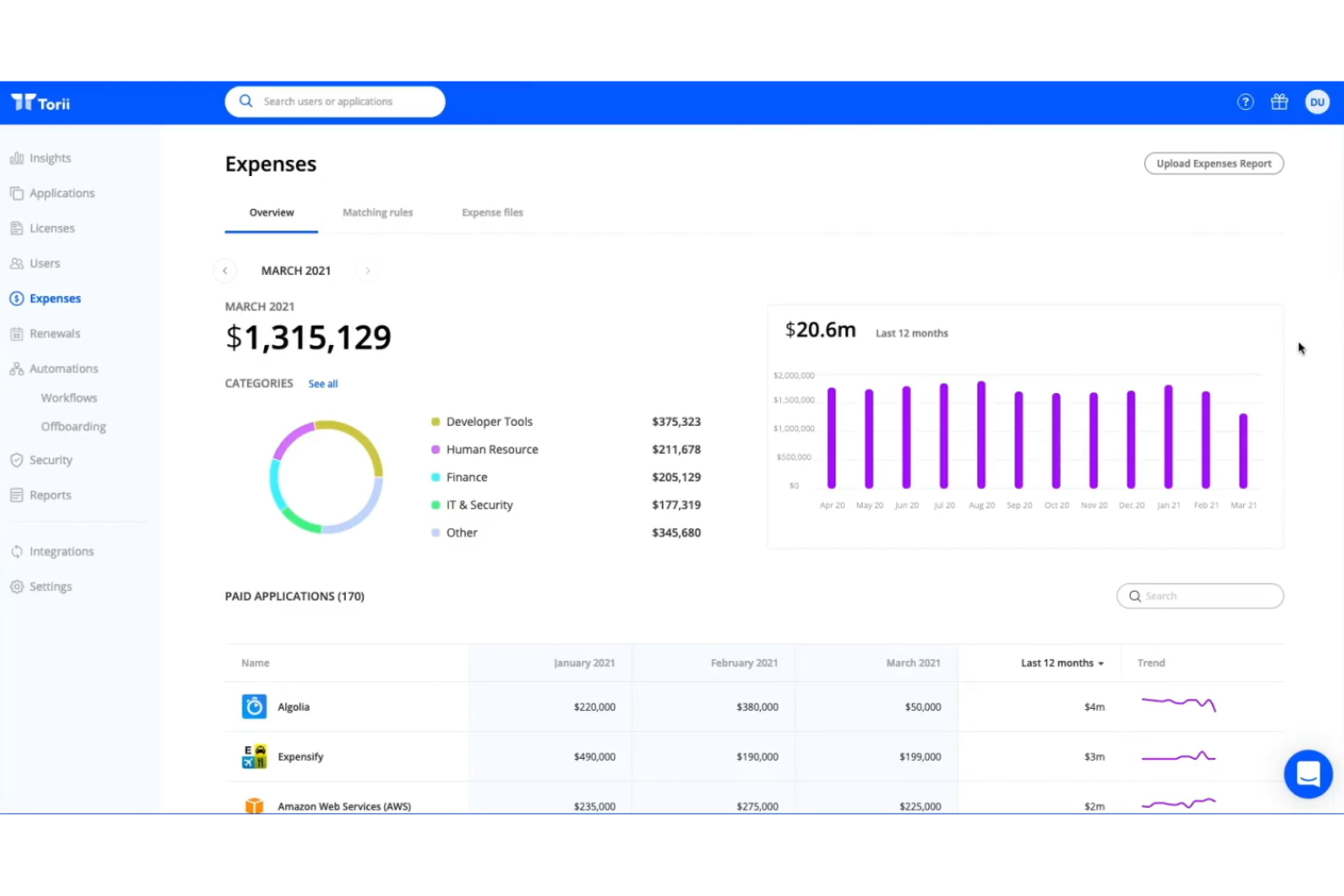Open the Expense files tab
Screen dimensions: 1344x896
point(492,212)
